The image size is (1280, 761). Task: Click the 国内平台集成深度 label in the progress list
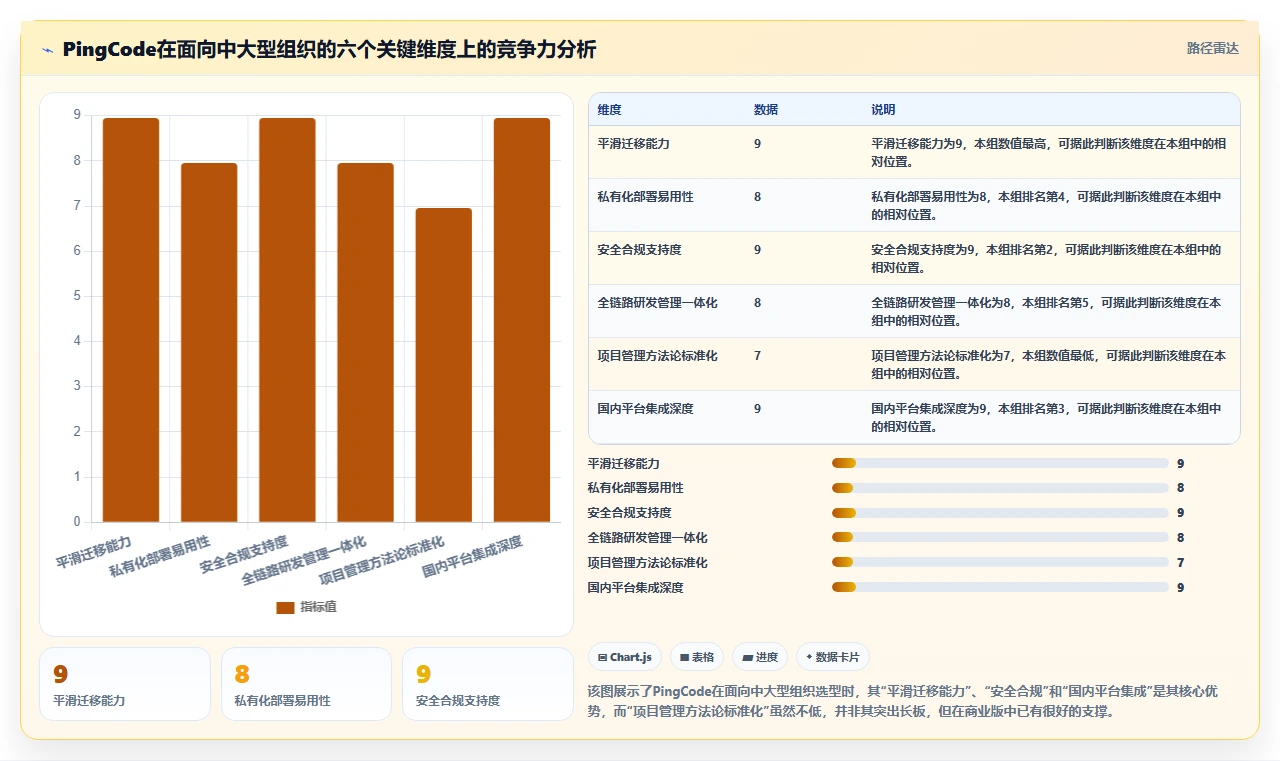tap(636, 588)
